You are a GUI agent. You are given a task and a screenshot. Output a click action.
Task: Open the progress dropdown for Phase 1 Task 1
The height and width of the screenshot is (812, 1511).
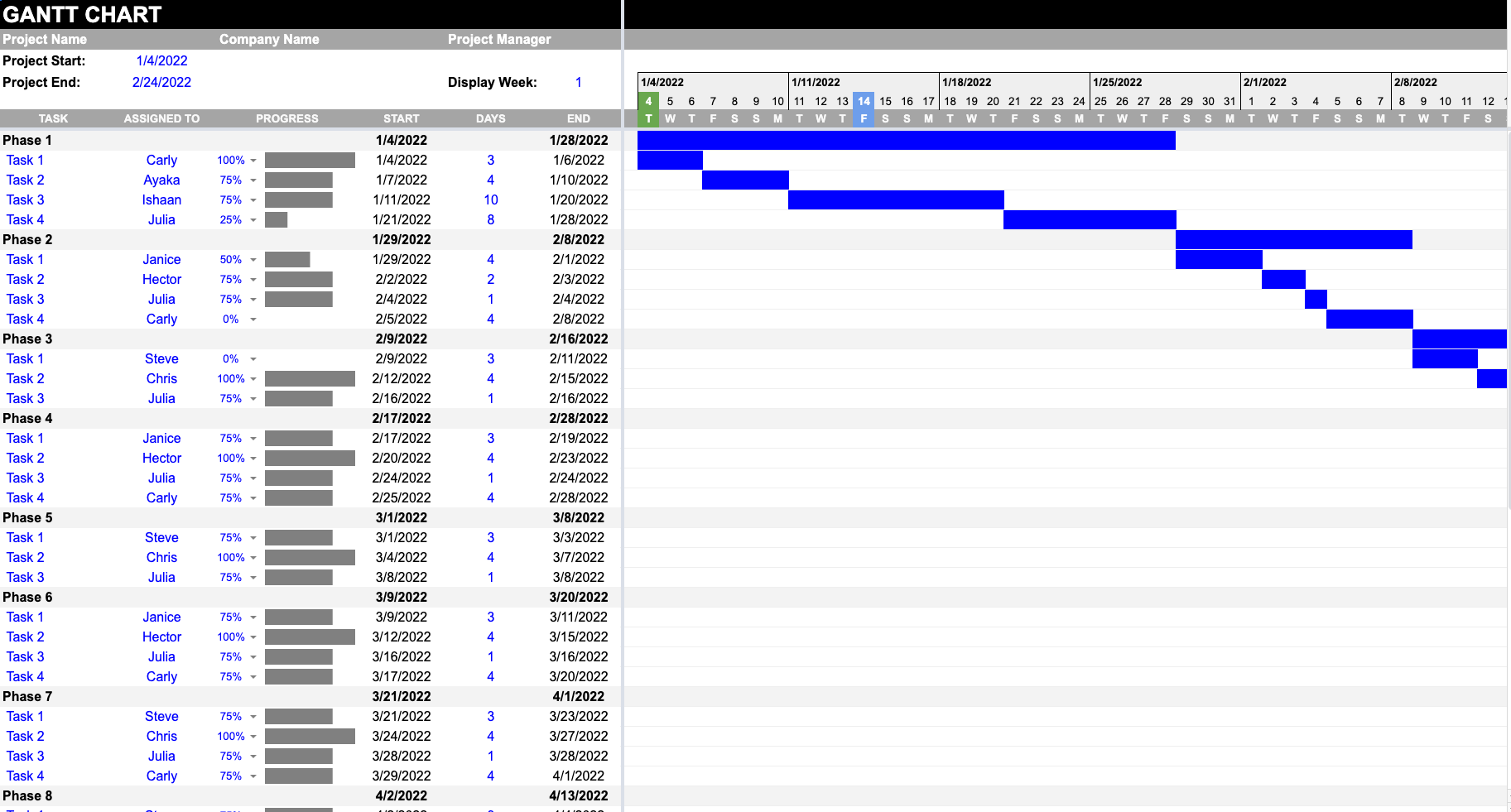pyautogui.click(x=253, y=160)
